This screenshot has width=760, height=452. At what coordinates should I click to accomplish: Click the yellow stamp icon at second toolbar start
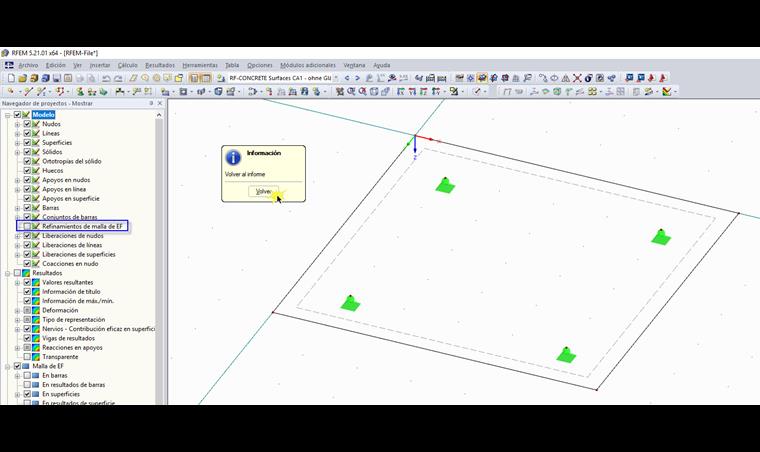pos(11,92)
